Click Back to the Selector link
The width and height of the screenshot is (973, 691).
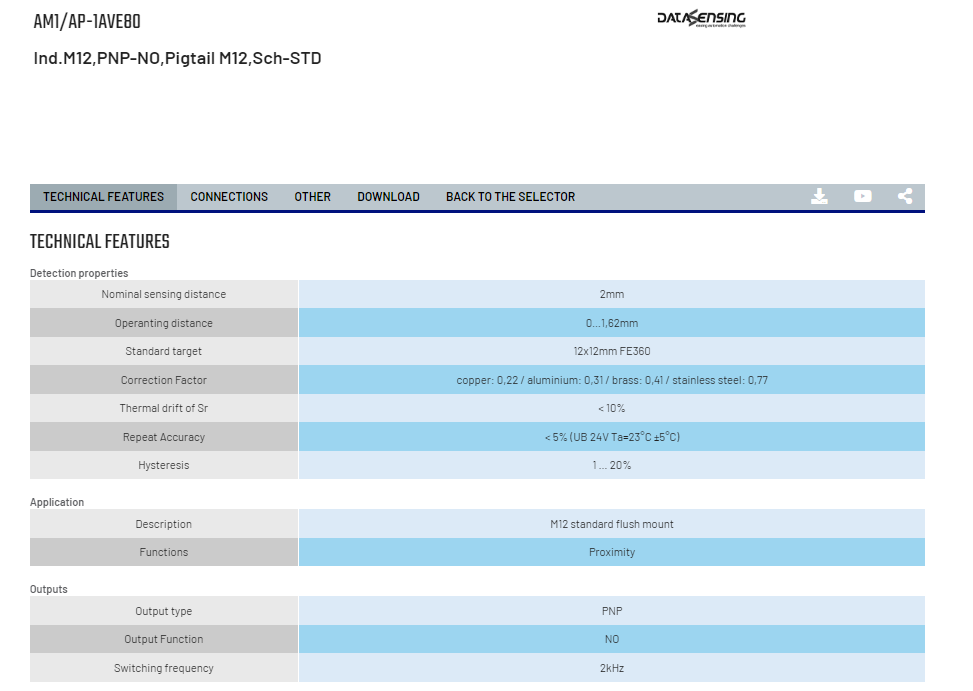[510, 197]
